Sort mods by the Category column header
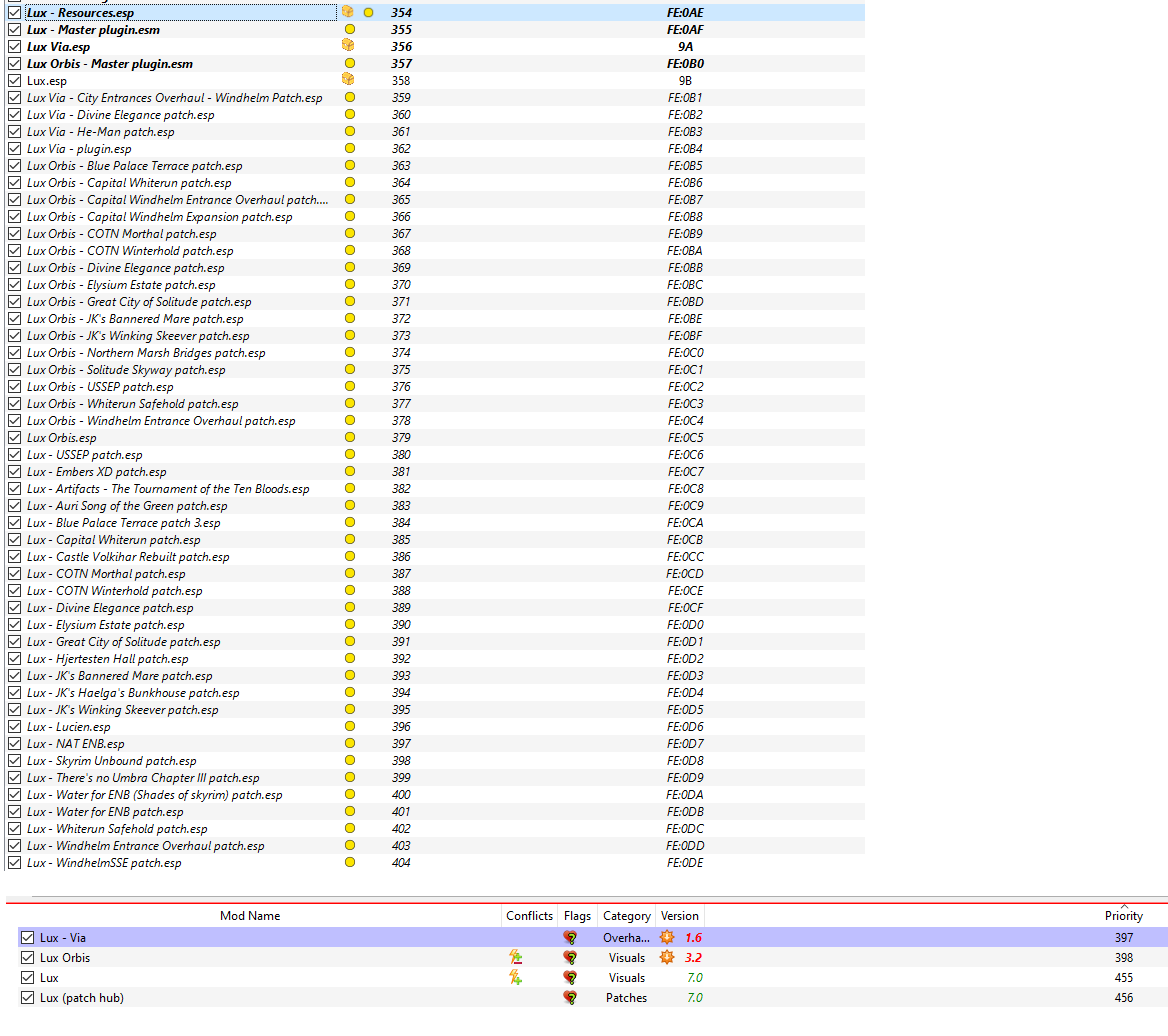 click(626, 916)
